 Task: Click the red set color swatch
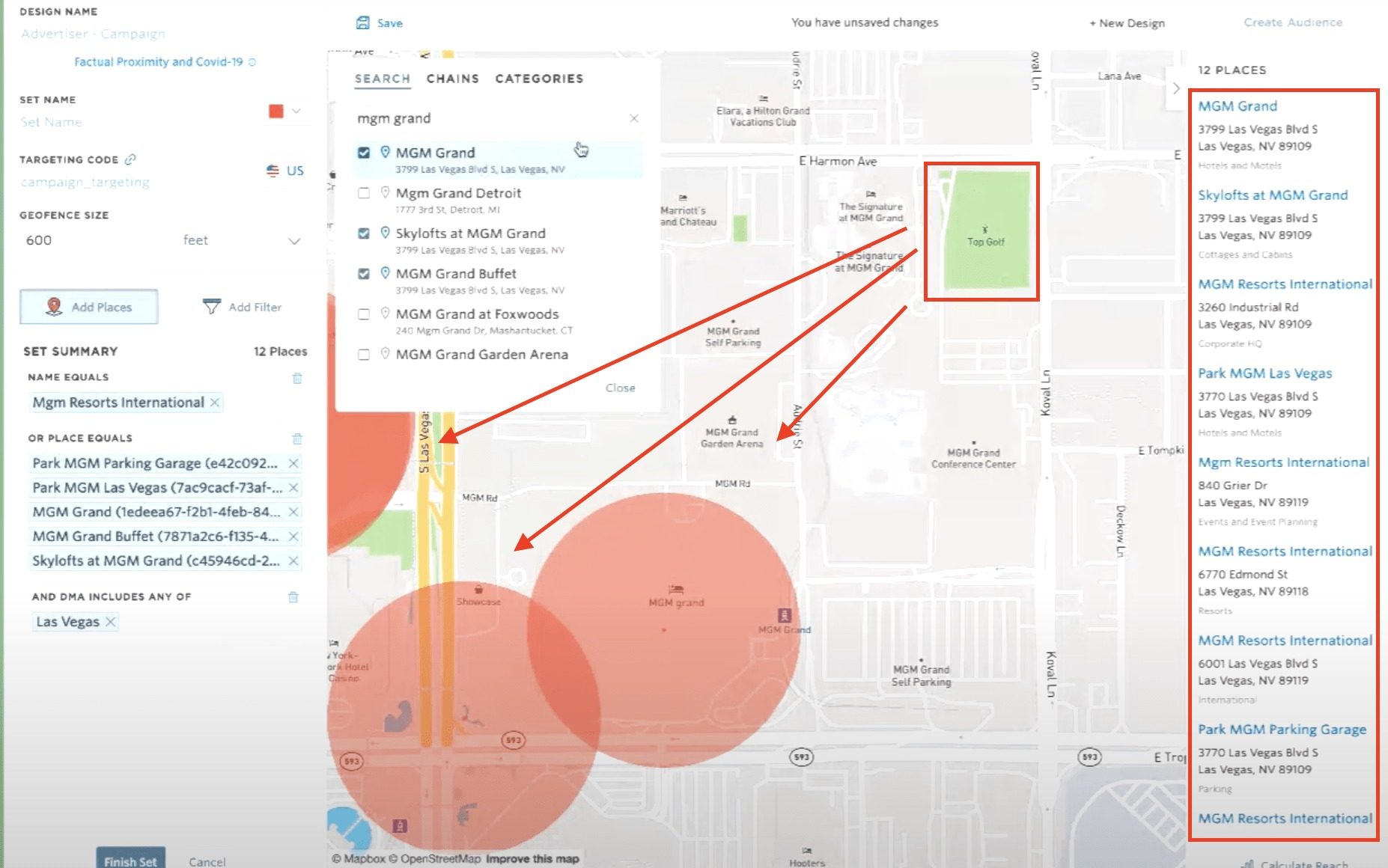pyautogui.click(x=276, y=111)
